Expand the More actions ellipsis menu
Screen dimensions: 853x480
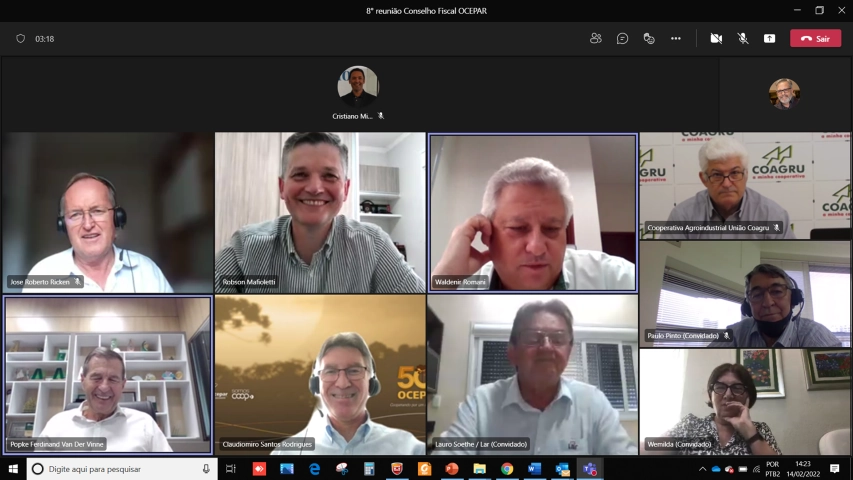pyautogui.click(x=676, y=39)
